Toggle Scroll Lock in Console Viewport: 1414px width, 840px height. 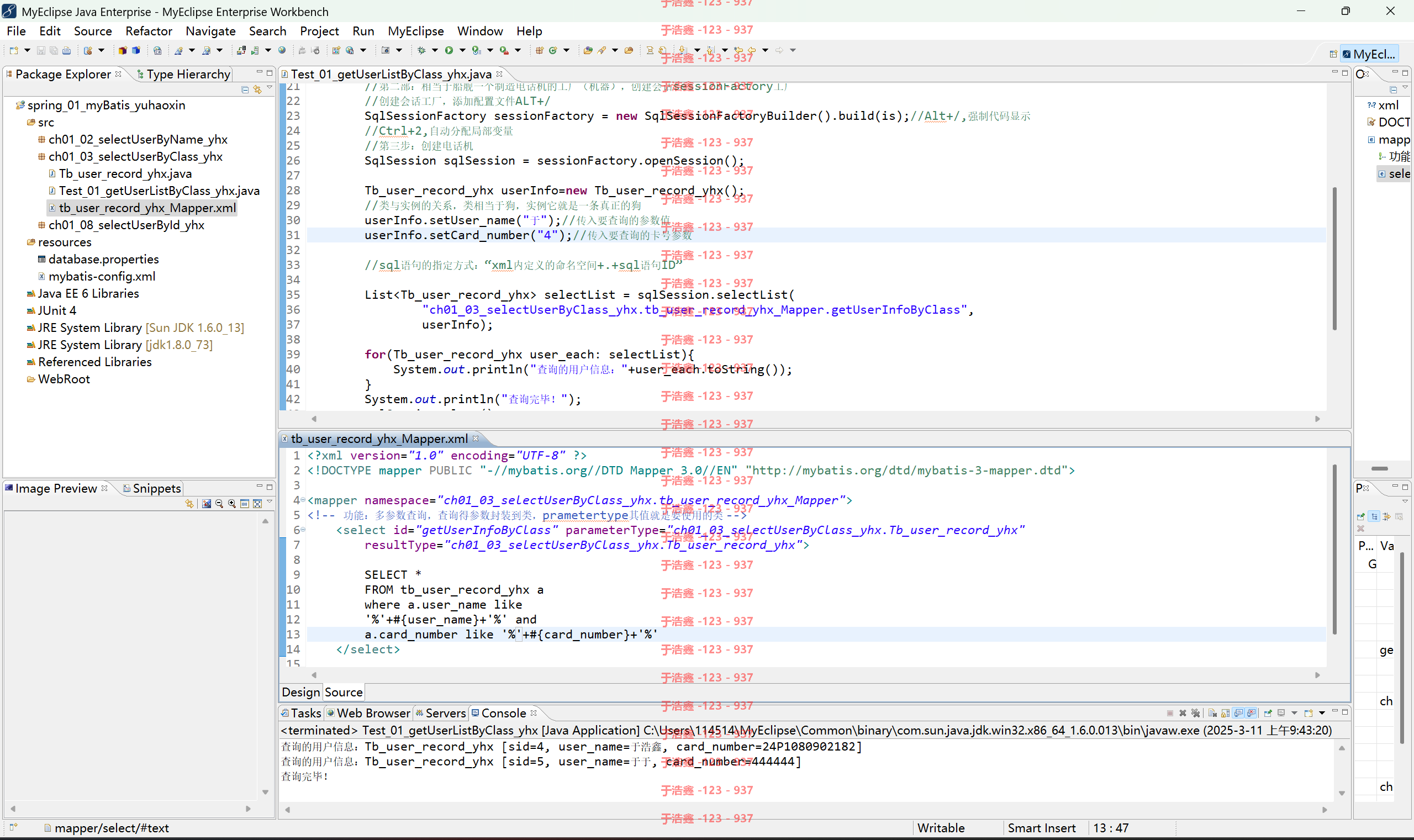tap(1226, 713)
